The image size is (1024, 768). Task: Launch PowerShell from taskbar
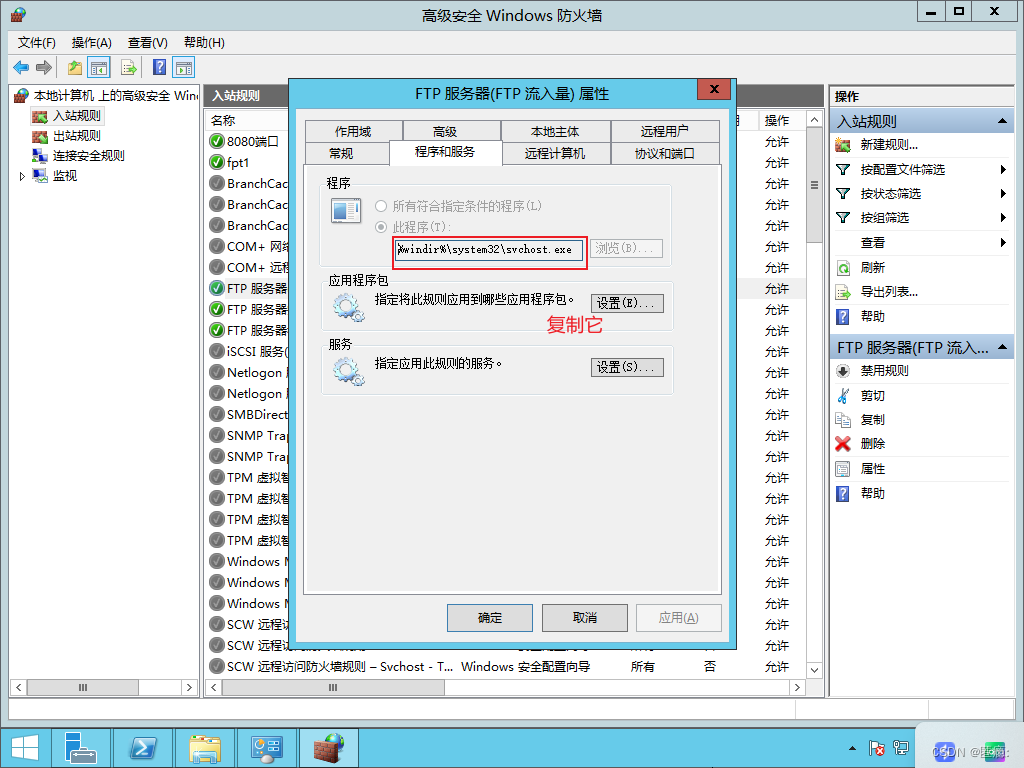(x=143, y=748)
